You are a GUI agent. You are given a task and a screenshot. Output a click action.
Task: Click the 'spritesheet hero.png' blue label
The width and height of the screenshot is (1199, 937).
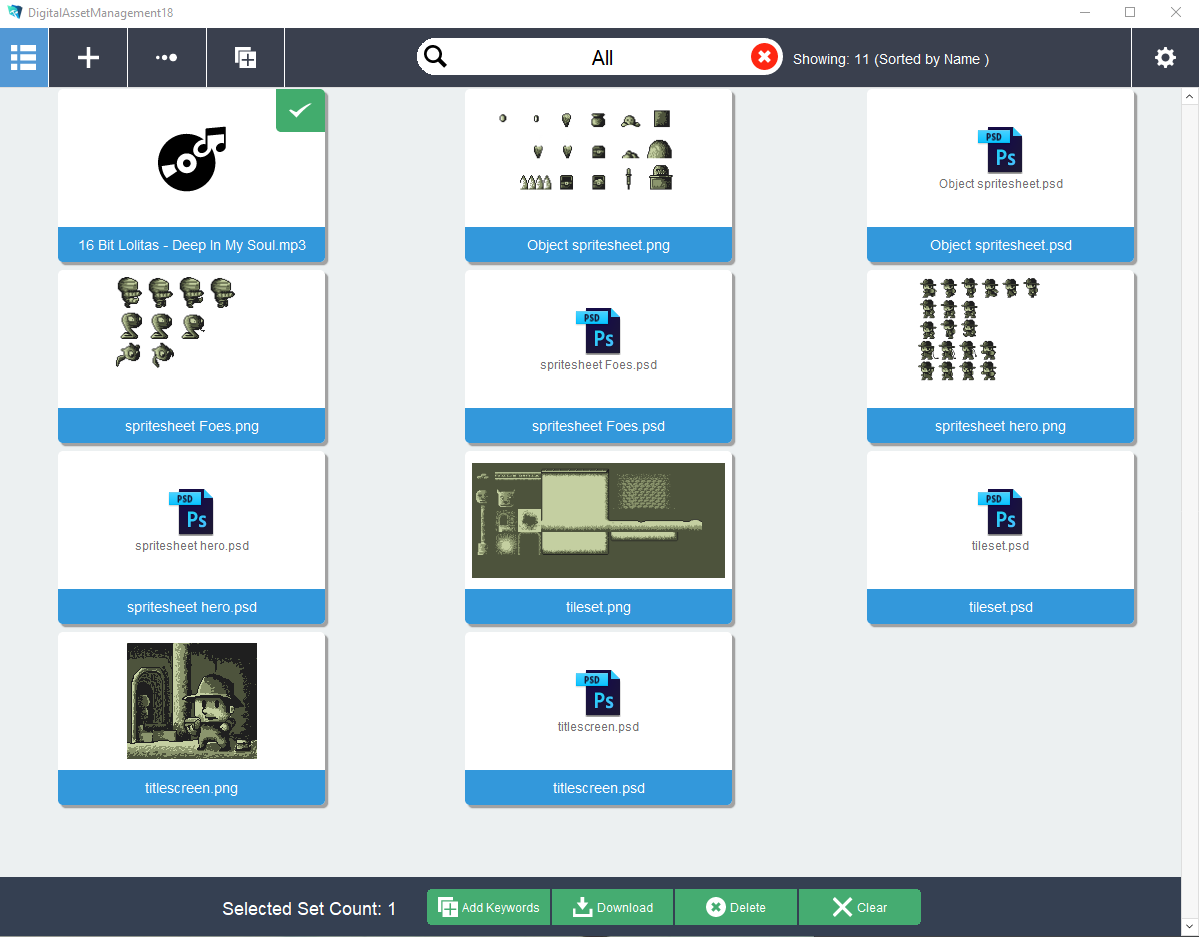[x=1000, y=426]
